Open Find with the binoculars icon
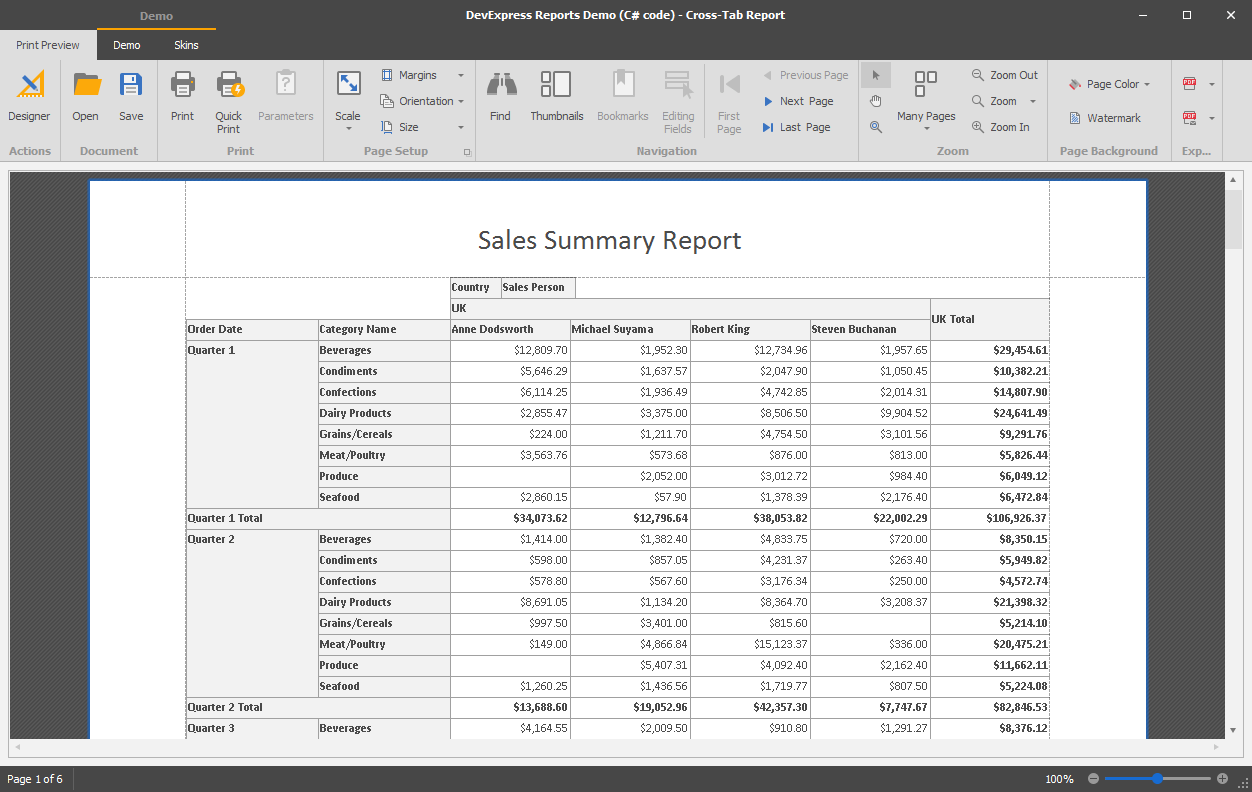Image resolution: width=1252 pixels, height=792 pixels. tap(500, 86)
